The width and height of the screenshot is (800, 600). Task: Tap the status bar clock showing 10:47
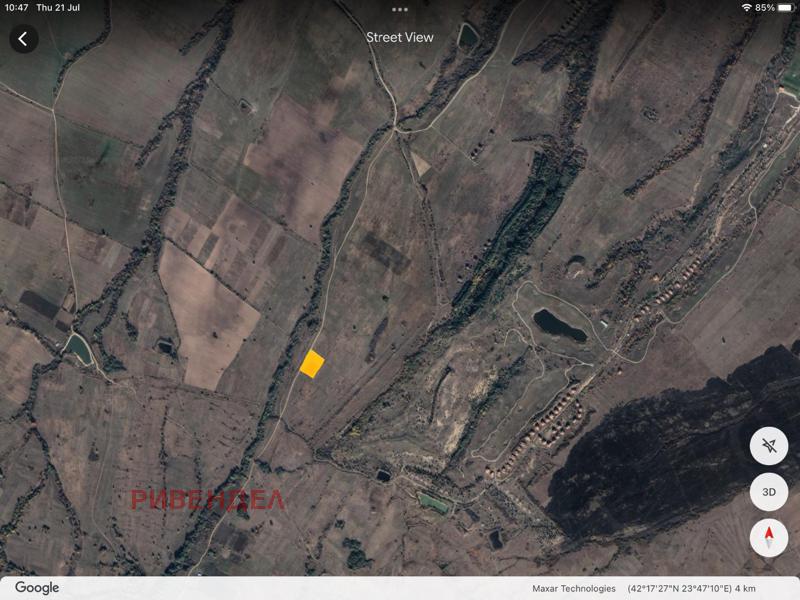(16, 8)
